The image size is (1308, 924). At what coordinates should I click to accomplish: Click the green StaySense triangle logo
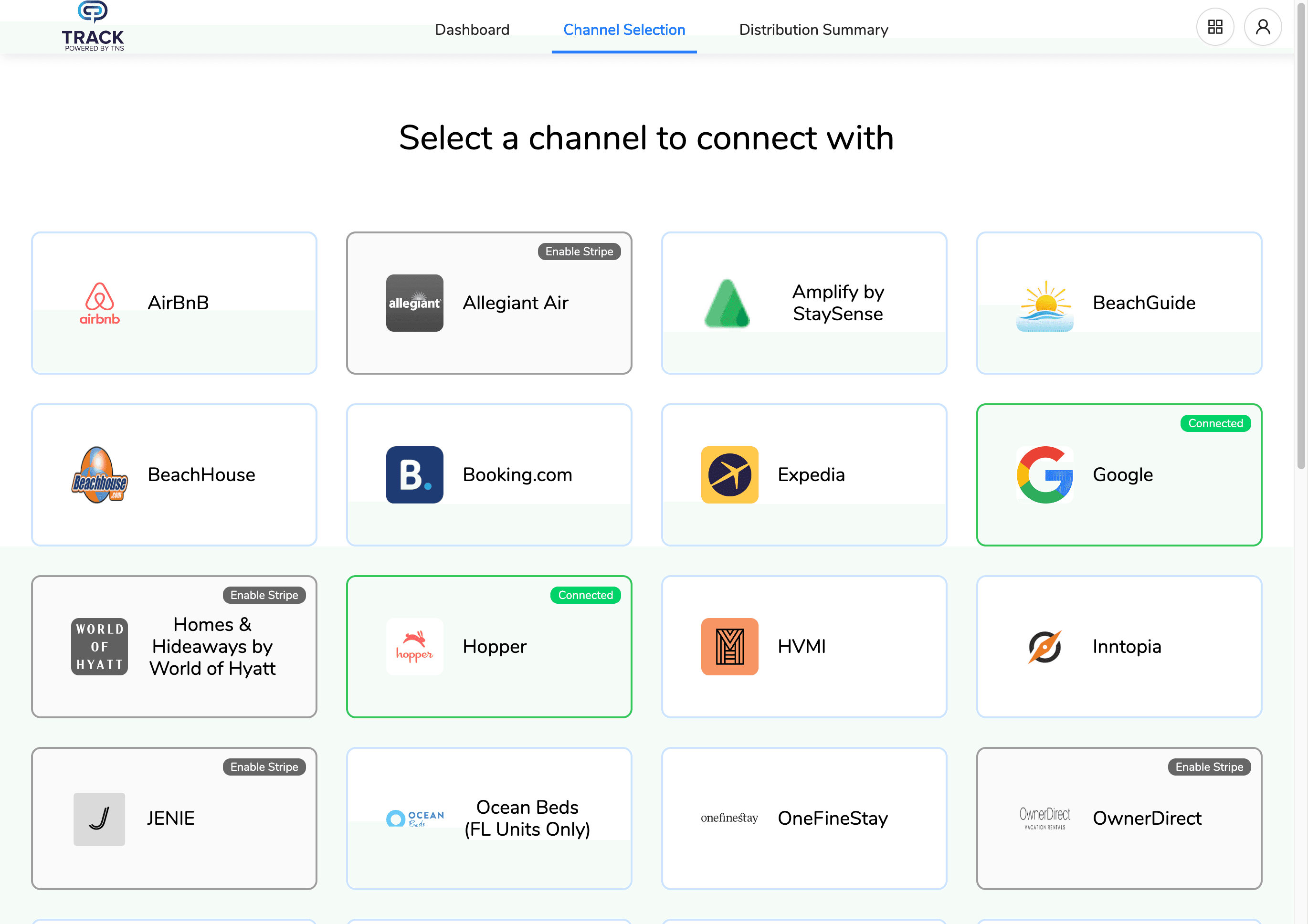point(727,303)
